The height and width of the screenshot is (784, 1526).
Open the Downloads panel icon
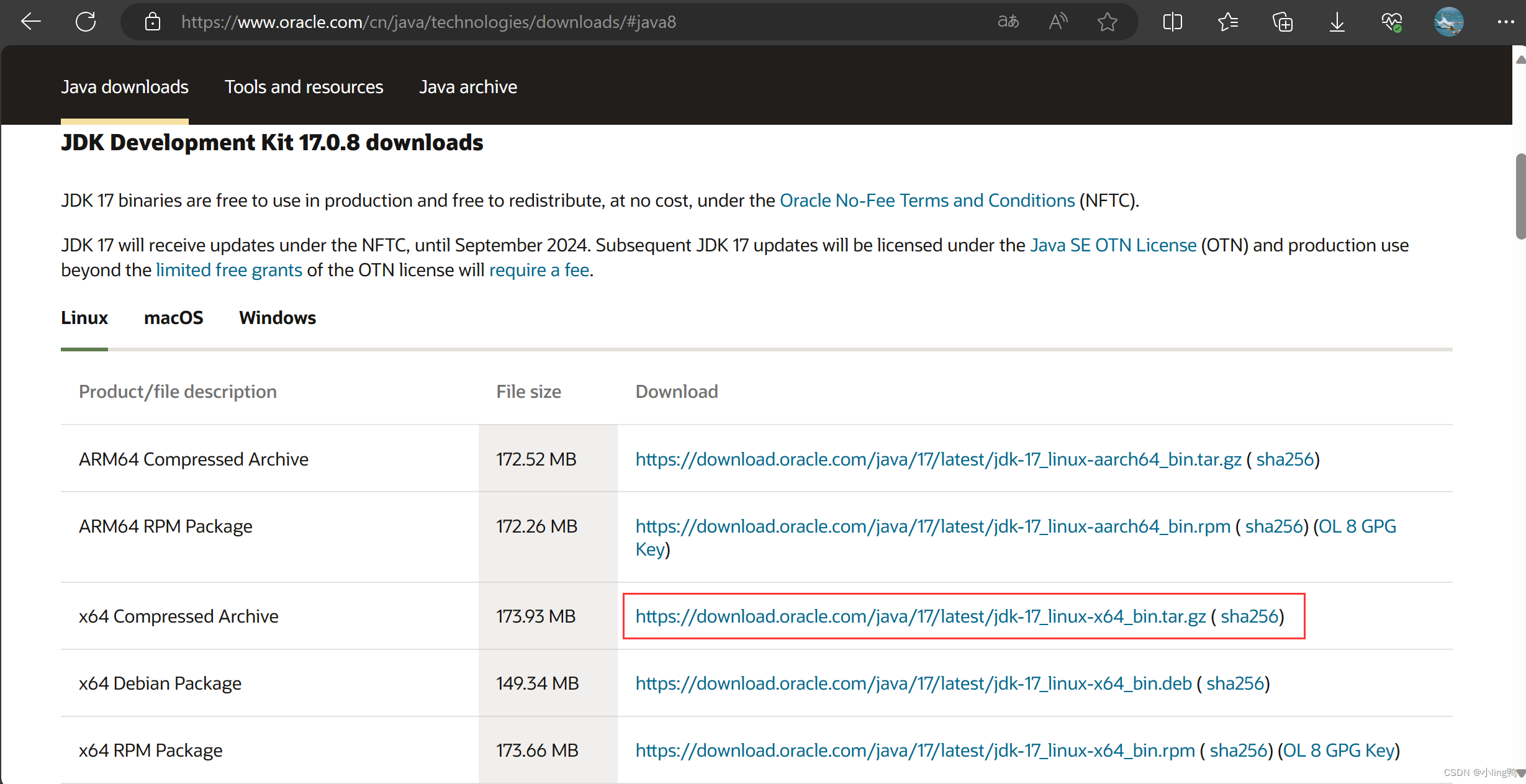pyautogui.click(x=1337, y=22)
